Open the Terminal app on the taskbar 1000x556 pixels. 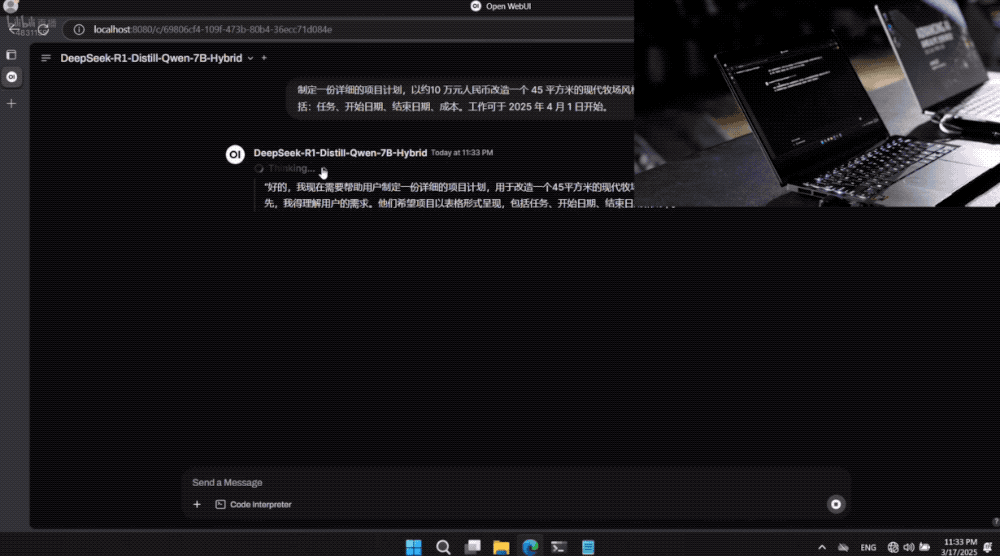pos(559,547)
